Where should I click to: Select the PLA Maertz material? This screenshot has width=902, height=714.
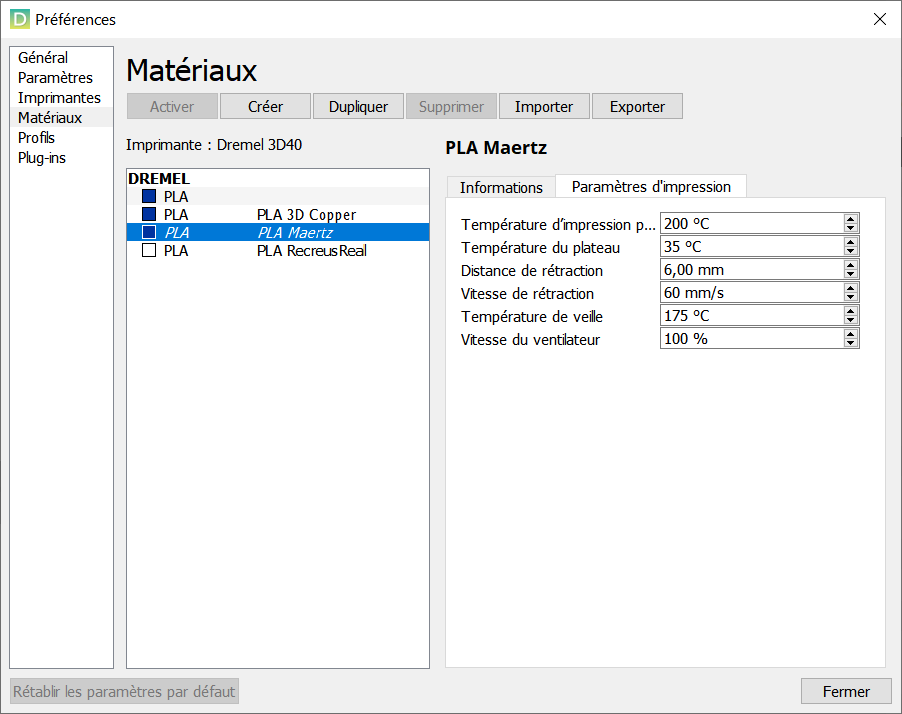coord(278,232)
